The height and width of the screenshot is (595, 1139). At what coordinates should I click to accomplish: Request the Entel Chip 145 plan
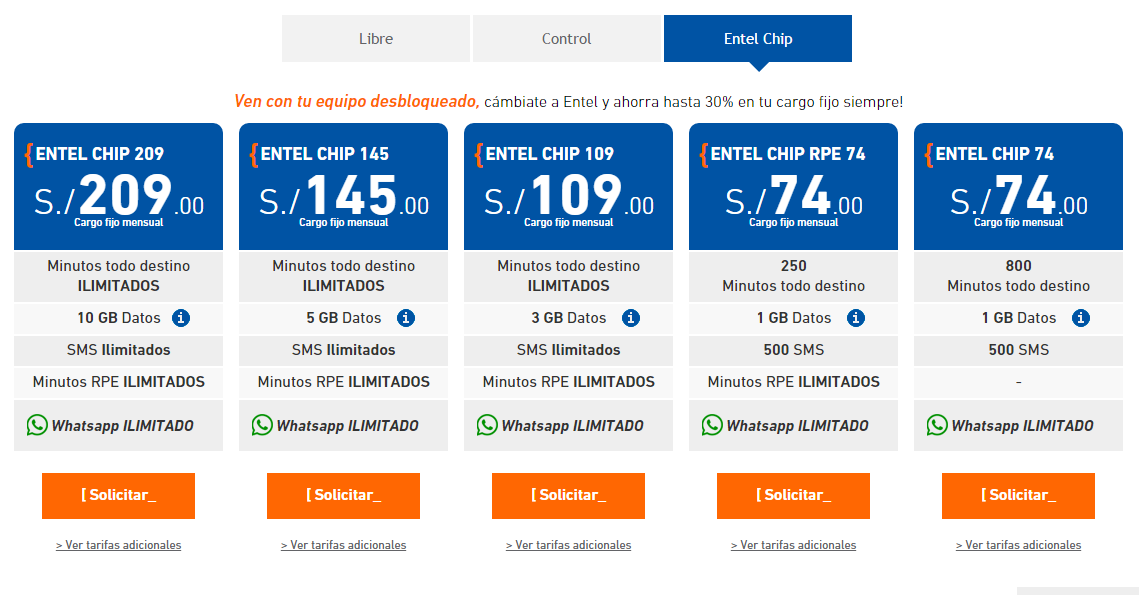coord(344,495)
